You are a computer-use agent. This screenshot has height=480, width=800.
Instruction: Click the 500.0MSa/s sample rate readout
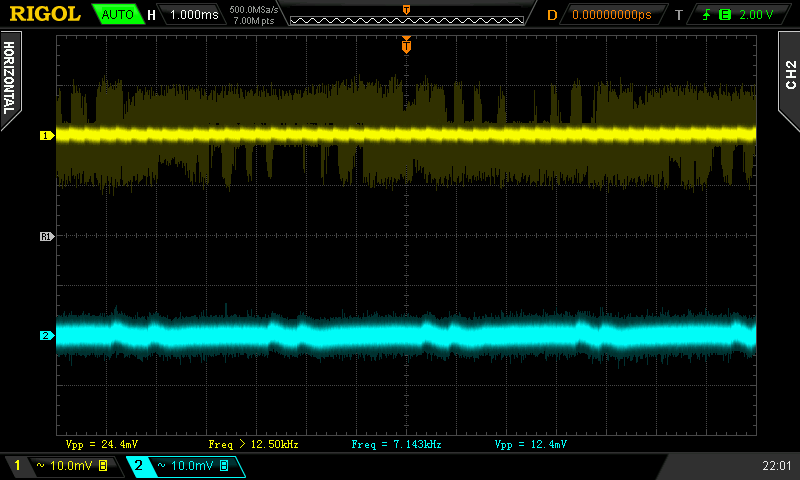coord(254,10)
